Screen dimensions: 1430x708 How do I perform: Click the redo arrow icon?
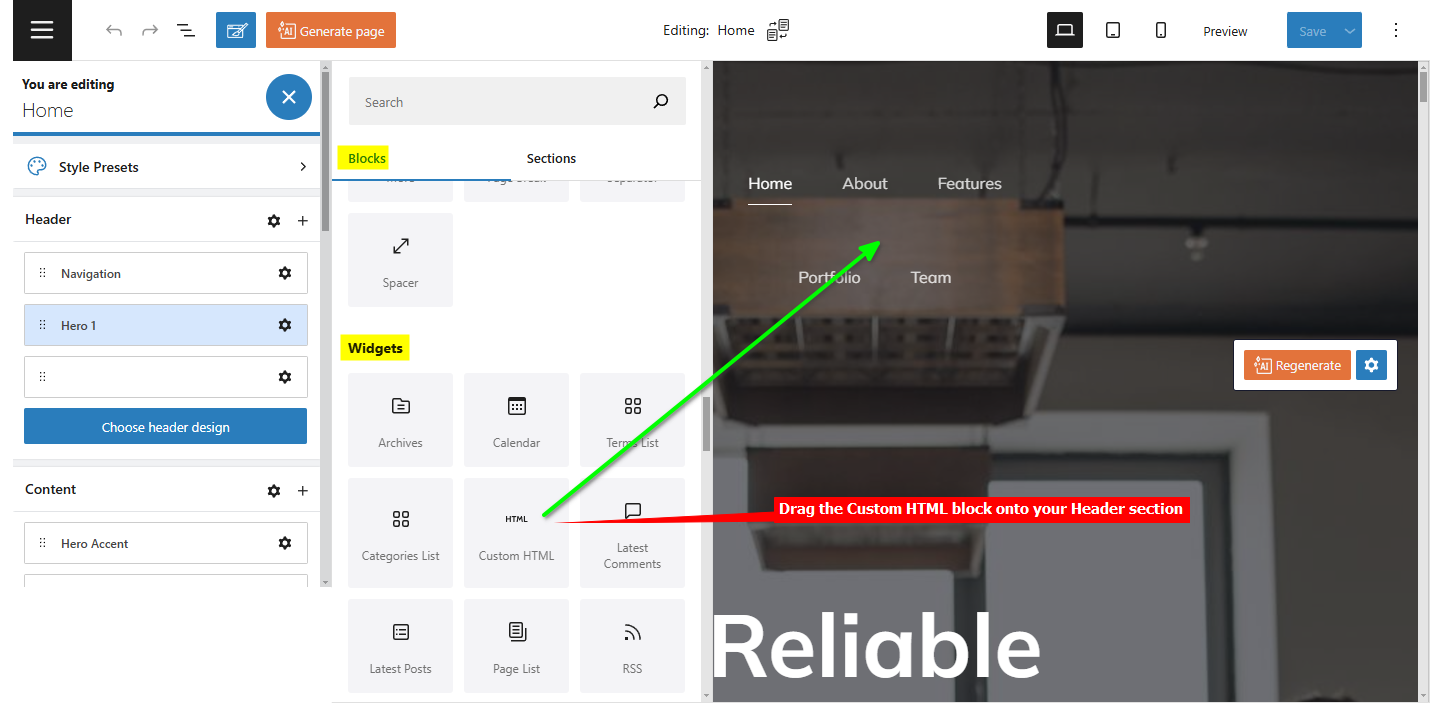[x=150, y=31]
